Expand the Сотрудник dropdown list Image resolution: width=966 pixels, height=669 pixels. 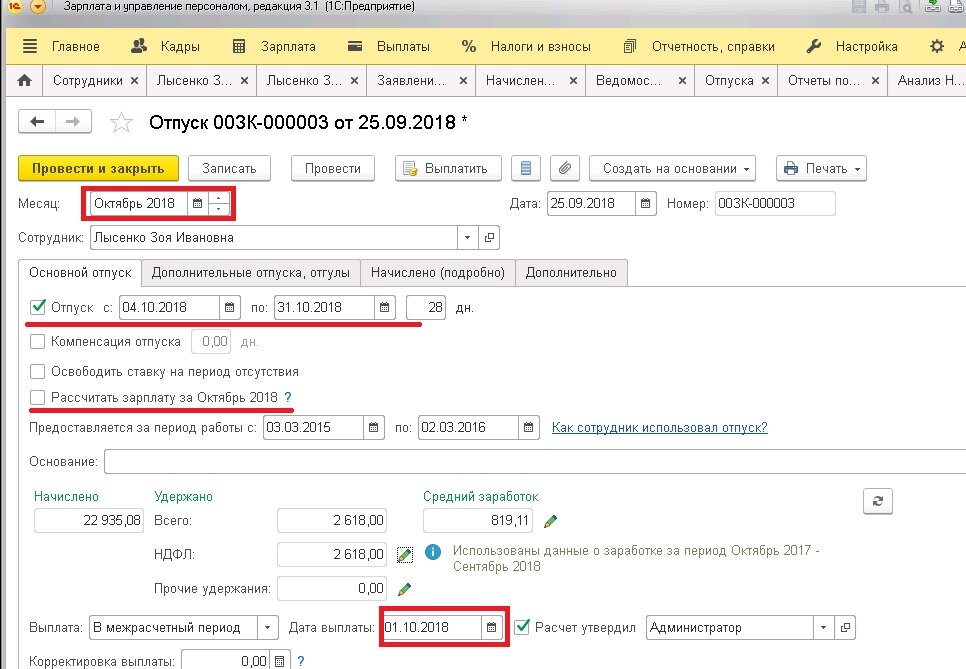click(x=468, y=238)
